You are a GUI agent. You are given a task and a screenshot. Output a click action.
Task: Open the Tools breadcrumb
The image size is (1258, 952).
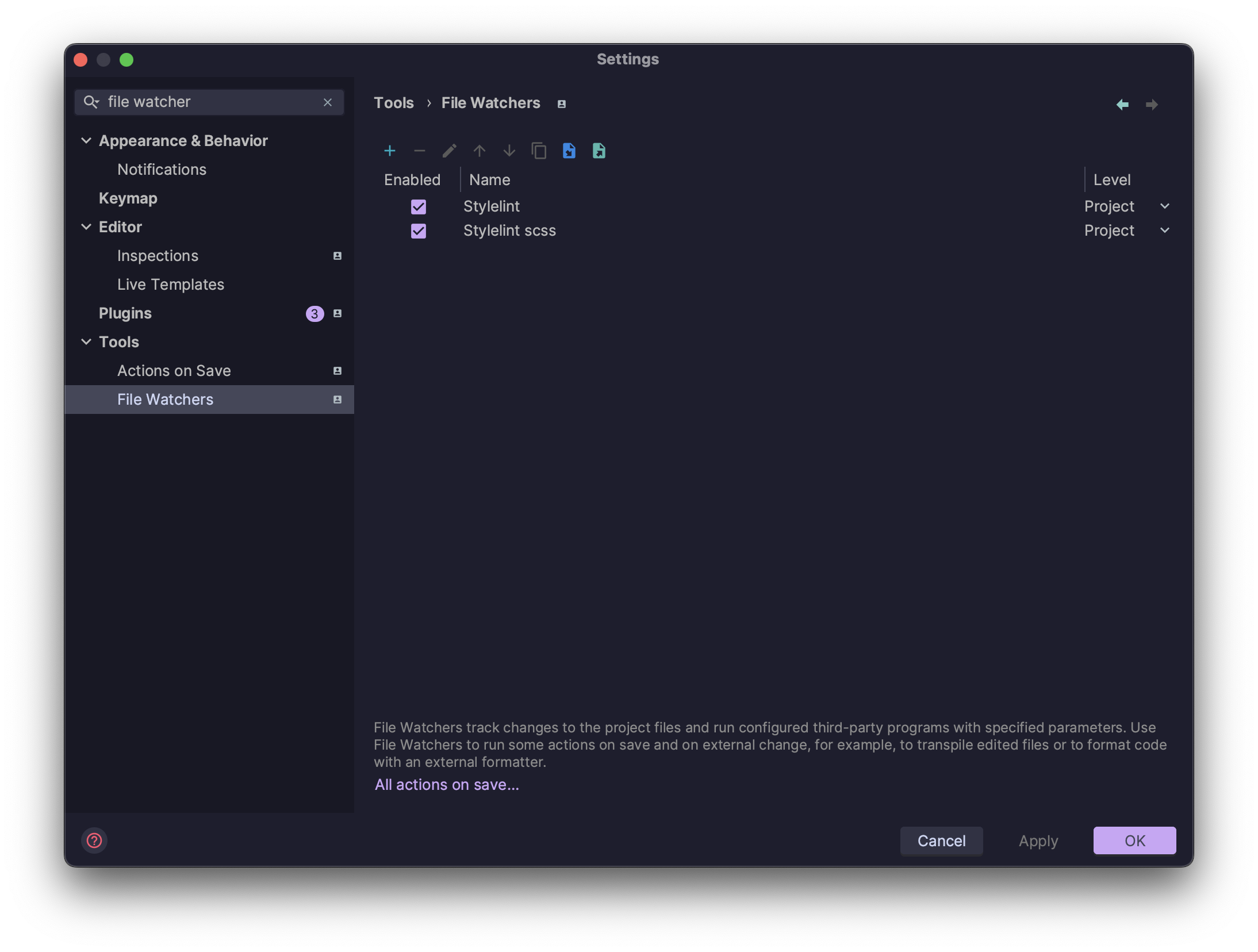(x=394, y=103)
